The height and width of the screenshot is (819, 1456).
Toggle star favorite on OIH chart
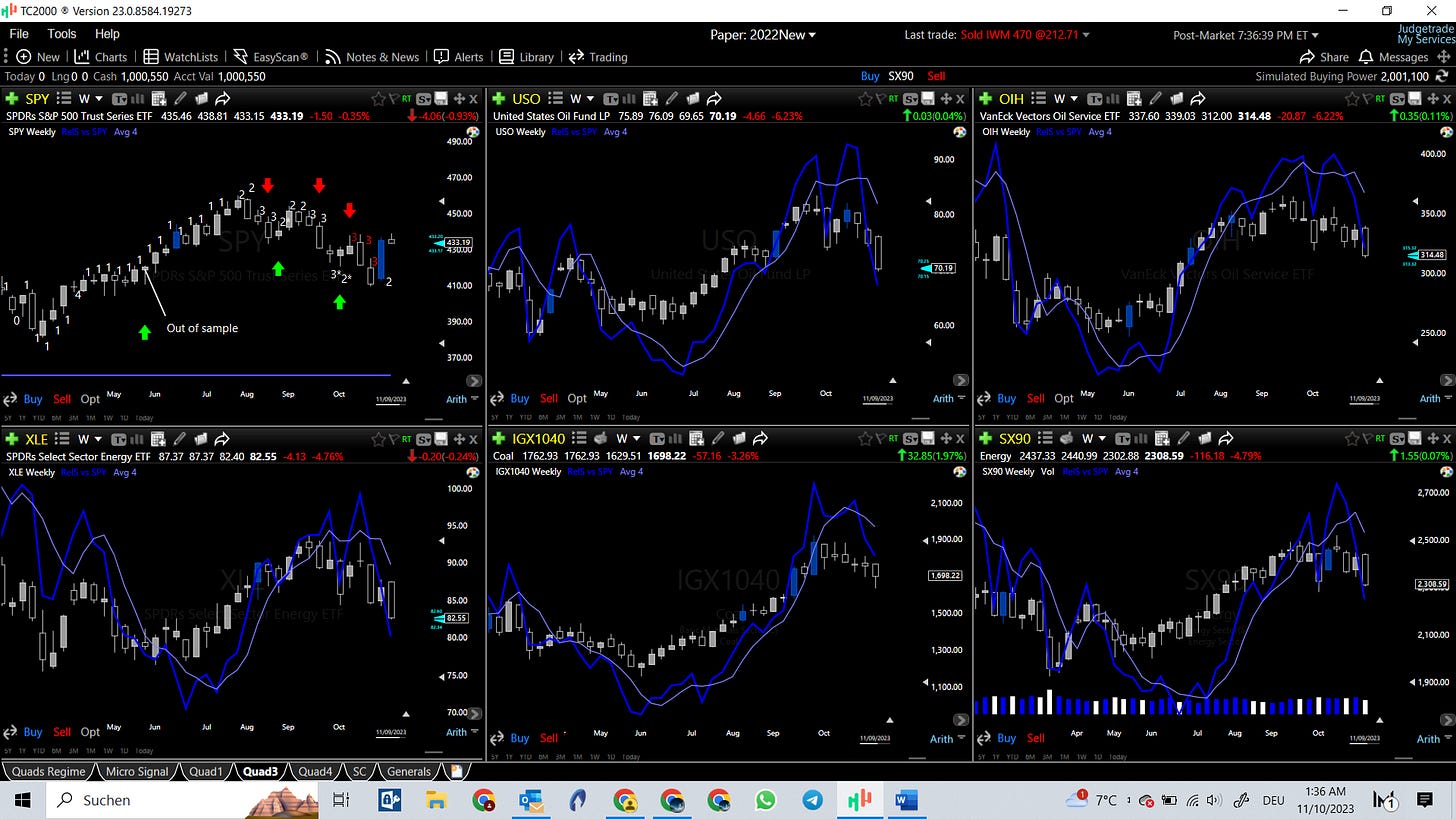point(1352,98)
